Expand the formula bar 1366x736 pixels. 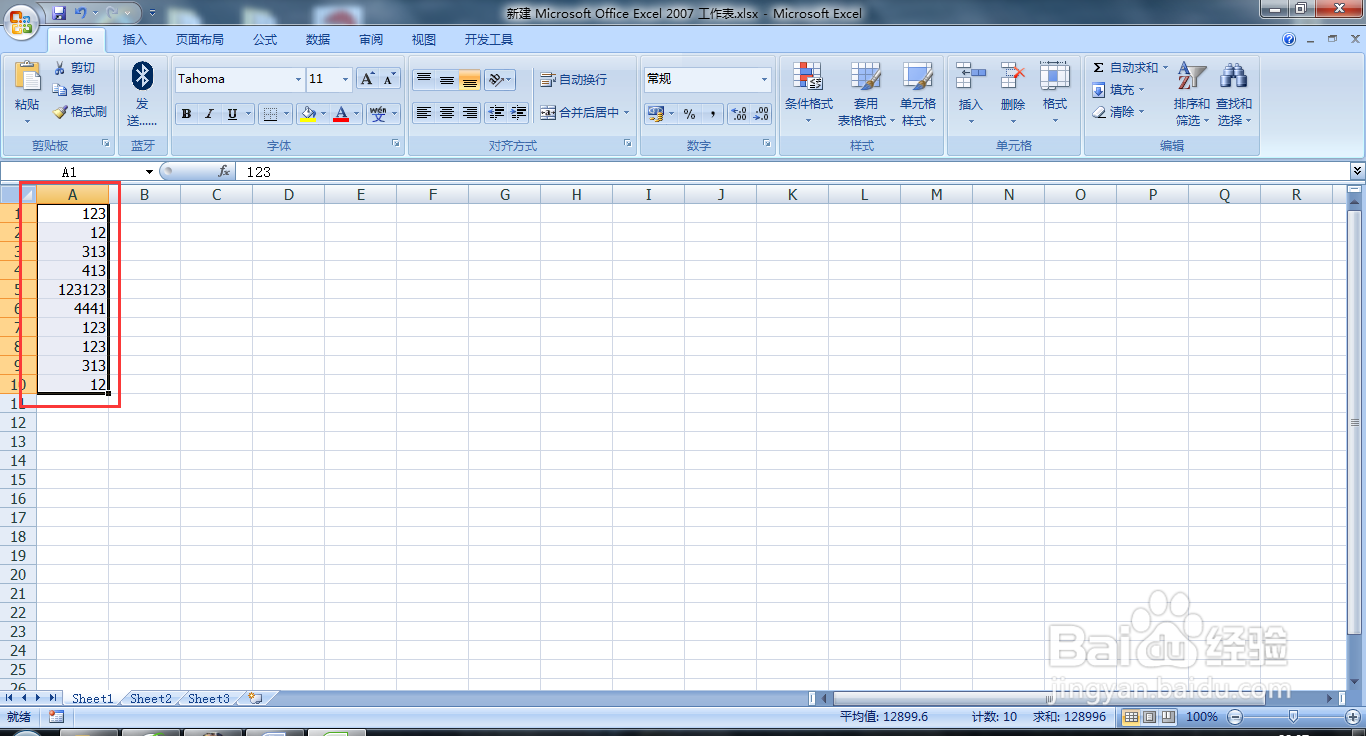1357,172
